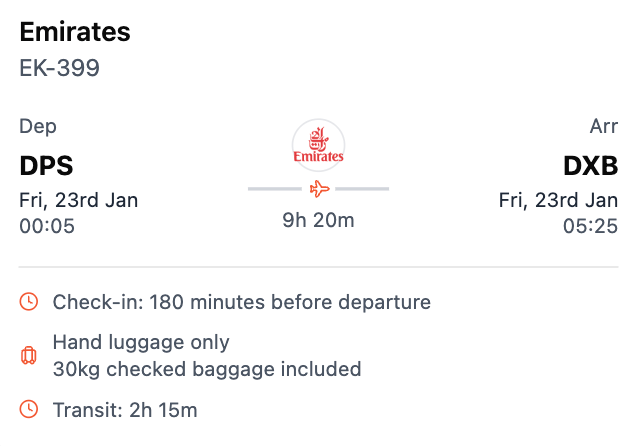Screen dimensions: 632x446
Task: Click the clock icon beside Transit
Action: 29,409
